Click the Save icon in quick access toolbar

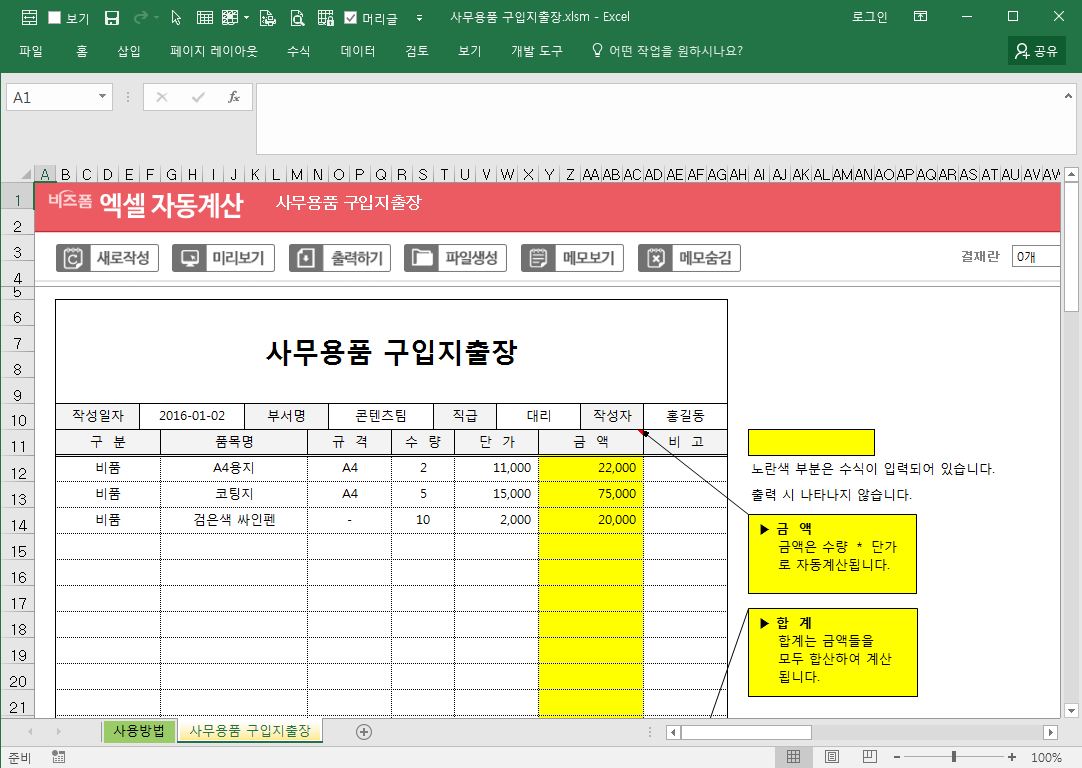click(x=112, y=18)
